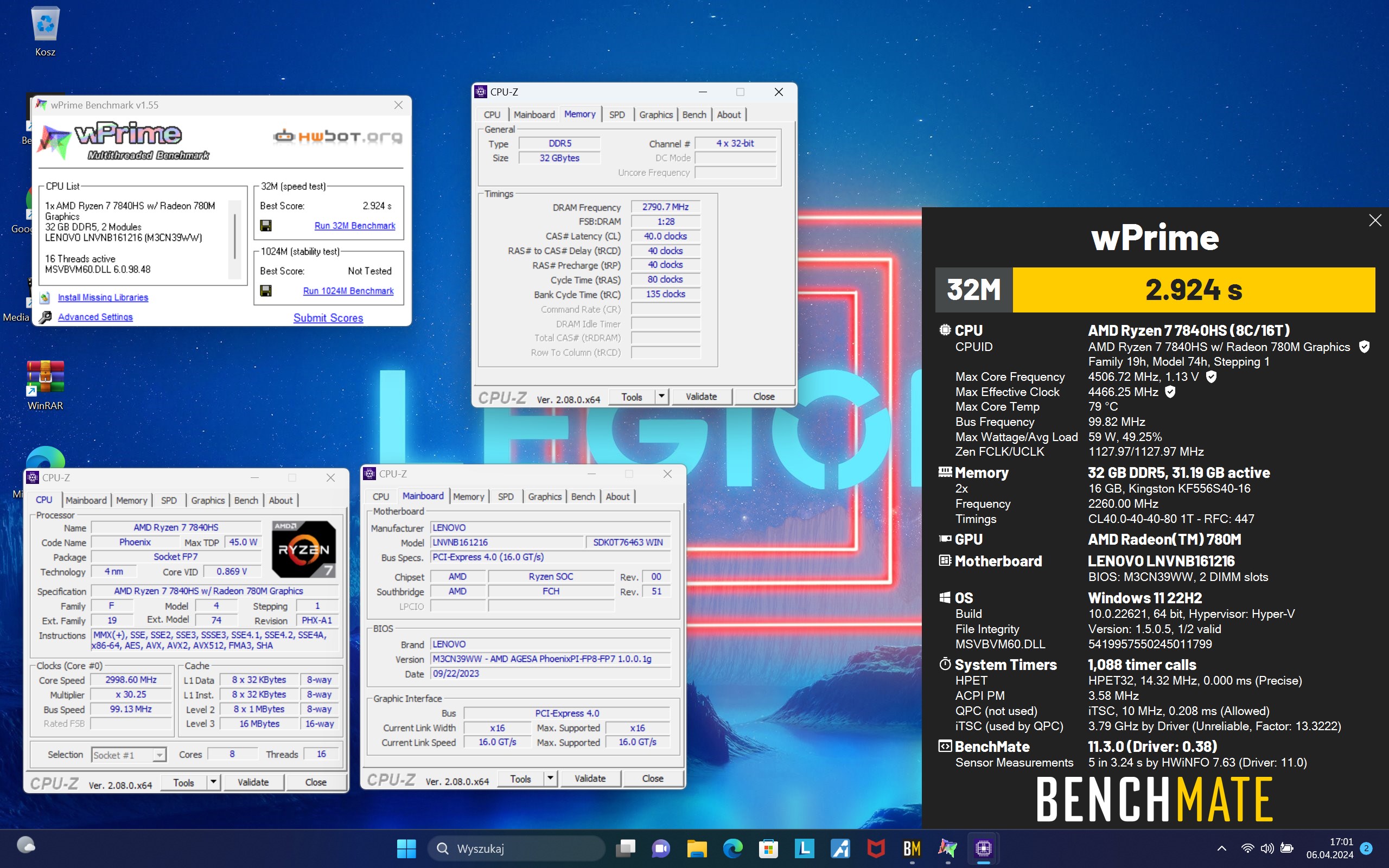Close the BenchMate wPrime result panel
1389x868 pixels.
click(1375, 220)
